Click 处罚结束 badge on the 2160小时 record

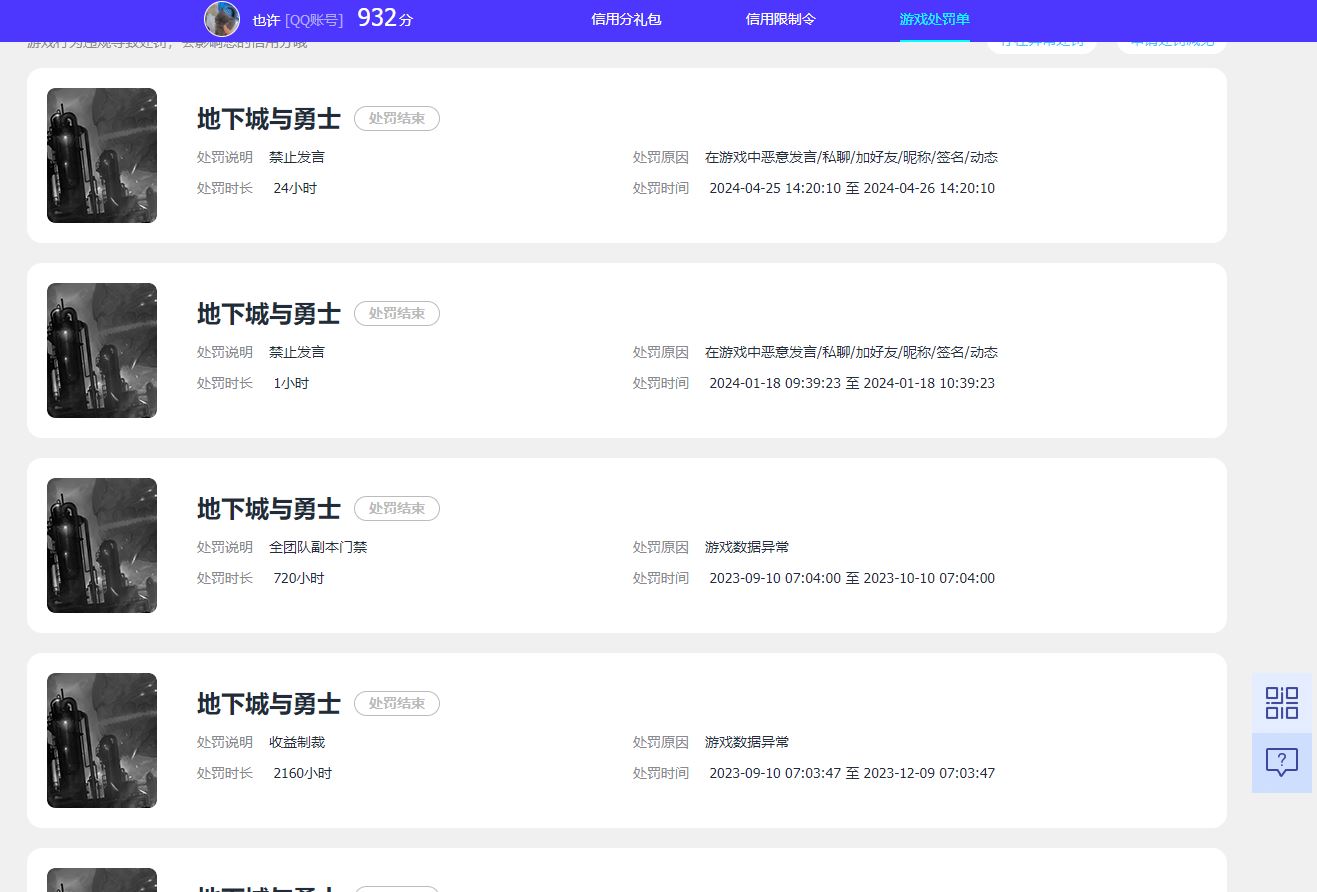tap(397, 704)
